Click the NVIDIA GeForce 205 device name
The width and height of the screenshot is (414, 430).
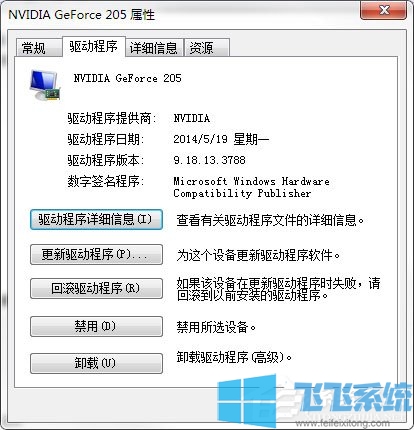tap(128, 78)
